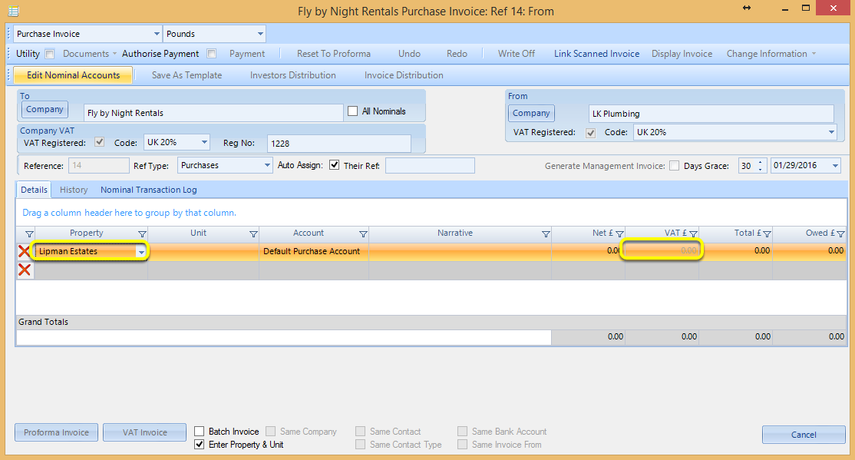Screen dimensions: 855x460
Task: Click the Payment toolbar item
Action: (x=247, y=53)
